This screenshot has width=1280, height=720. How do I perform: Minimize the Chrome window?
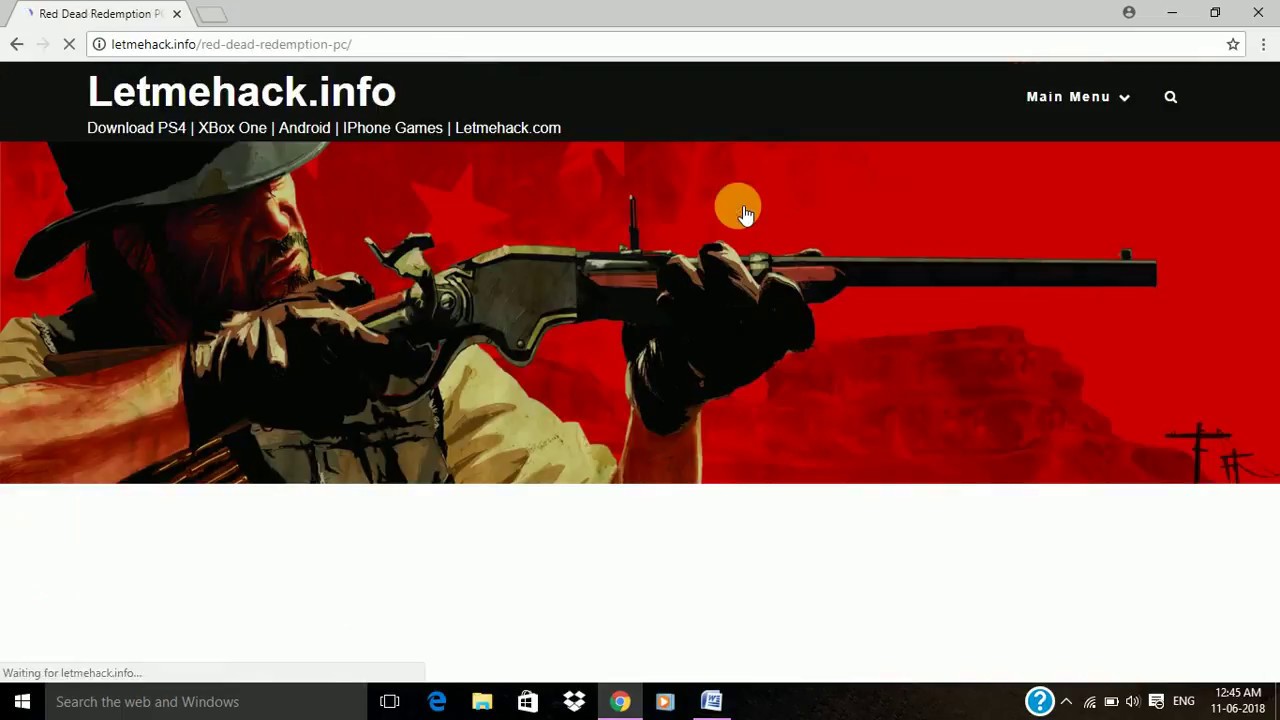tap(1172, 13)
